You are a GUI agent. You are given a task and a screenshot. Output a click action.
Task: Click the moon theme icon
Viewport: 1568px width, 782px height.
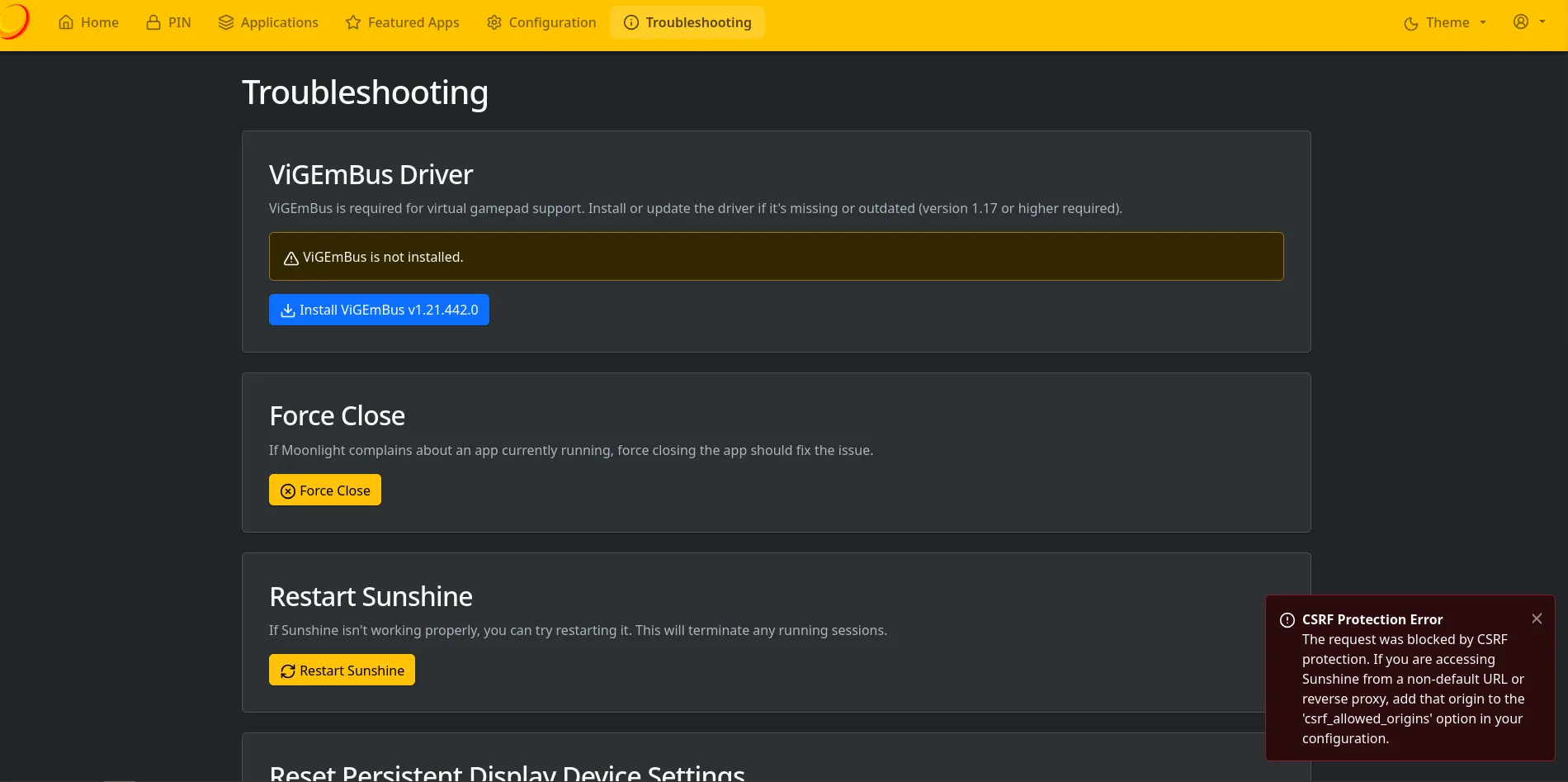point(1411,23)
